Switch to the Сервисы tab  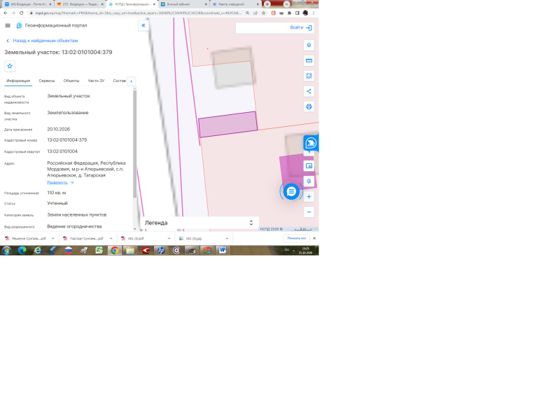point(47,81)
